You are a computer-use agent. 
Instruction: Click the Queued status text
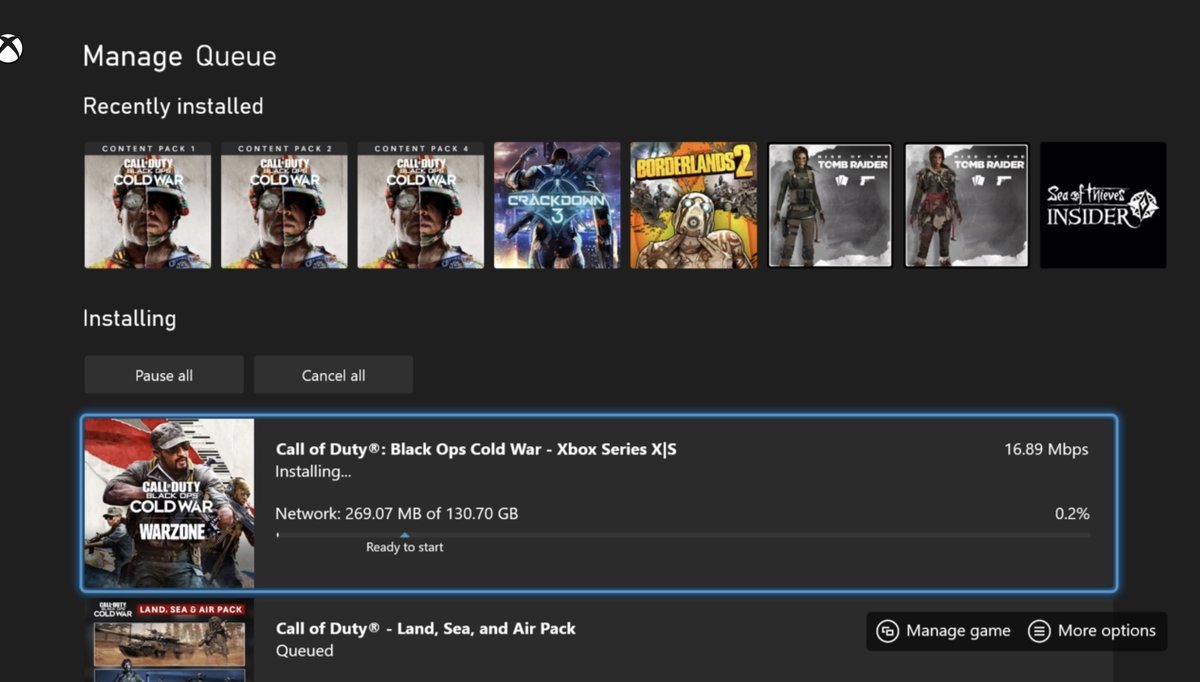(304, 651)
